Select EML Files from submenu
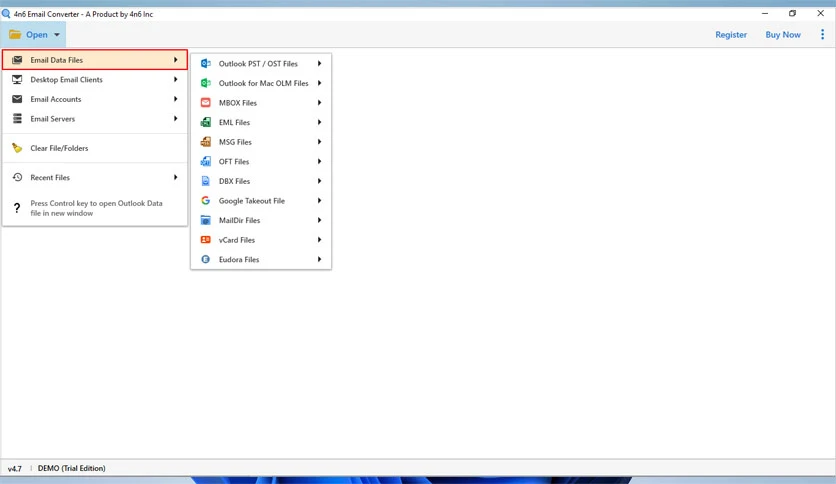Viewport: 836px width, 484px height. (x=261, y=122)
